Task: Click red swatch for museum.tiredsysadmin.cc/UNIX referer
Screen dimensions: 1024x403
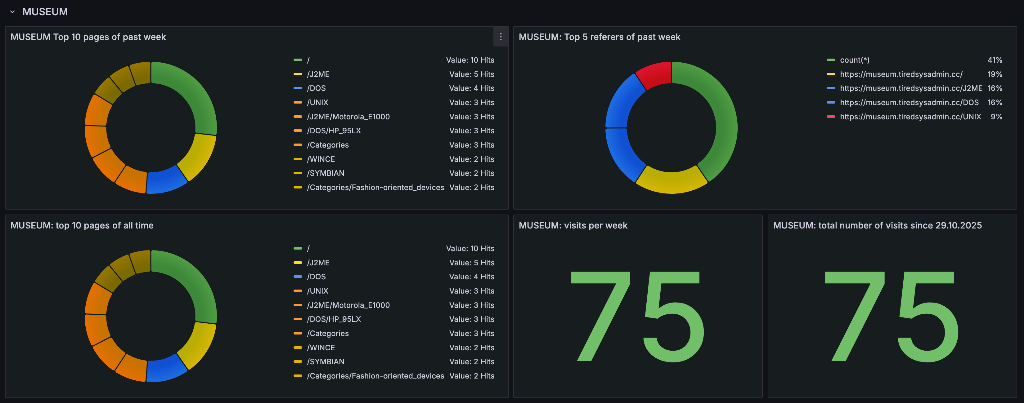Action: coord(830,116)
